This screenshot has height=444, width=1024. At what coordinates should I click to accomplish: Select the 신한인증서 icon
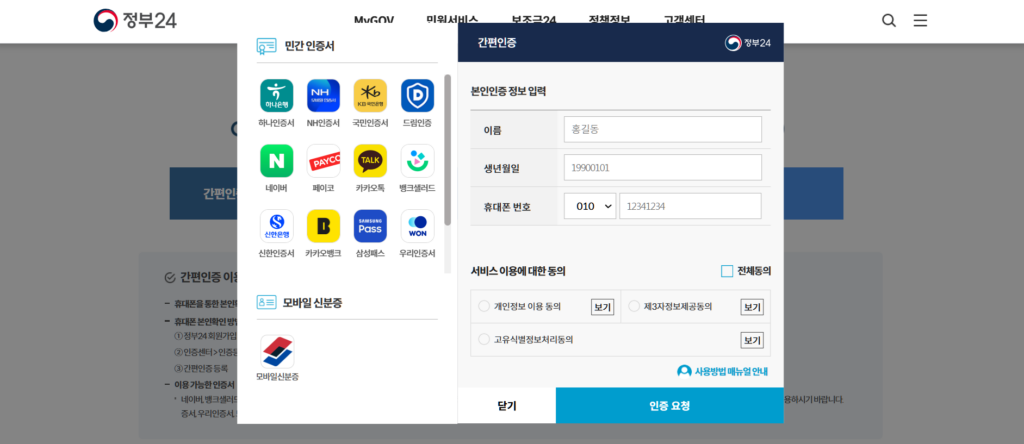(276, 226)
